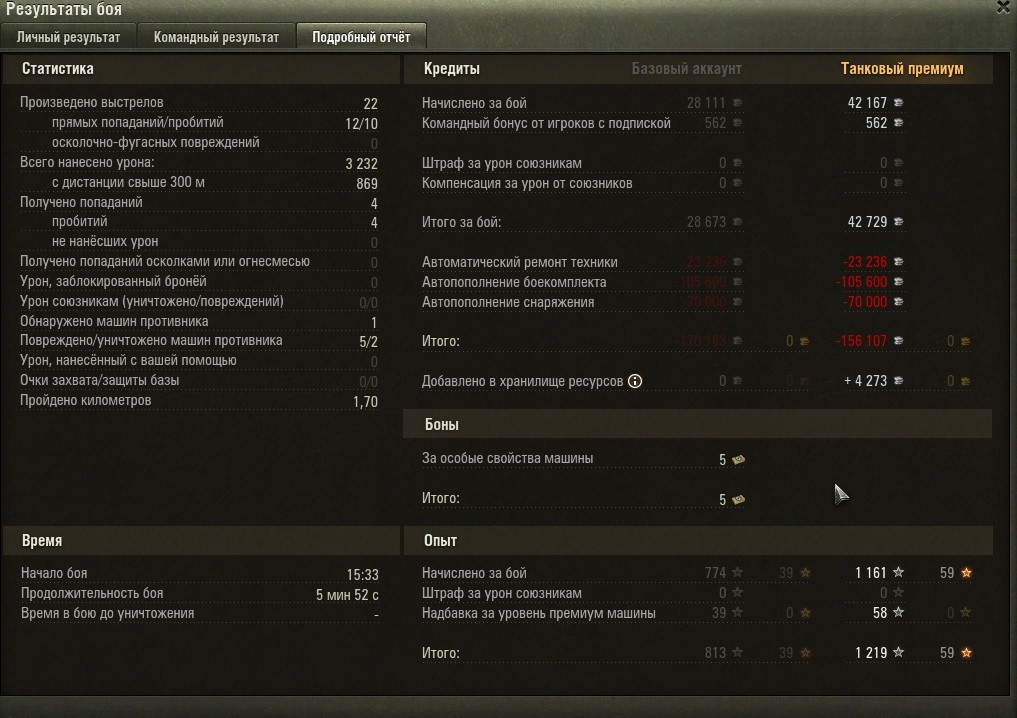Open the Личный результат tab

coord(69,37)
